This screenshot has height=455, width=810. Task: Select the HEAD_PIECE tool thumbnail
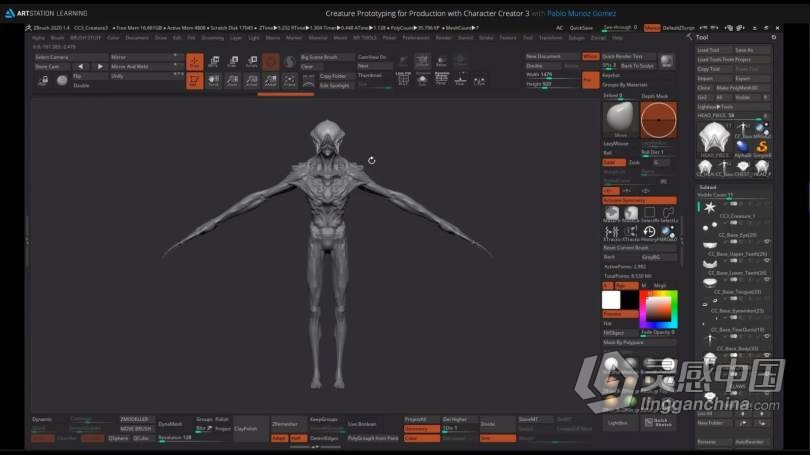pyautogui.click(x=714, y=138)
